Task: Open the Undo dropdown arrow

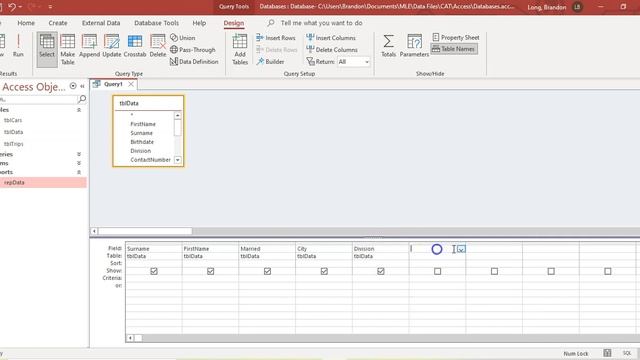Action: pyautogui.click(x=20, y=7)
